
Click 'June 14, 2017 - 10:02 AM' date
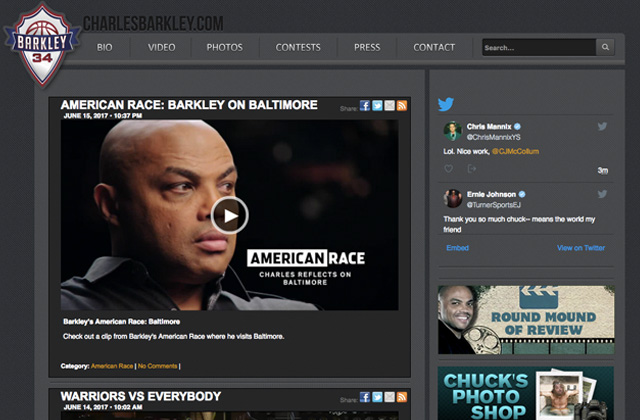tap(103, 407)
